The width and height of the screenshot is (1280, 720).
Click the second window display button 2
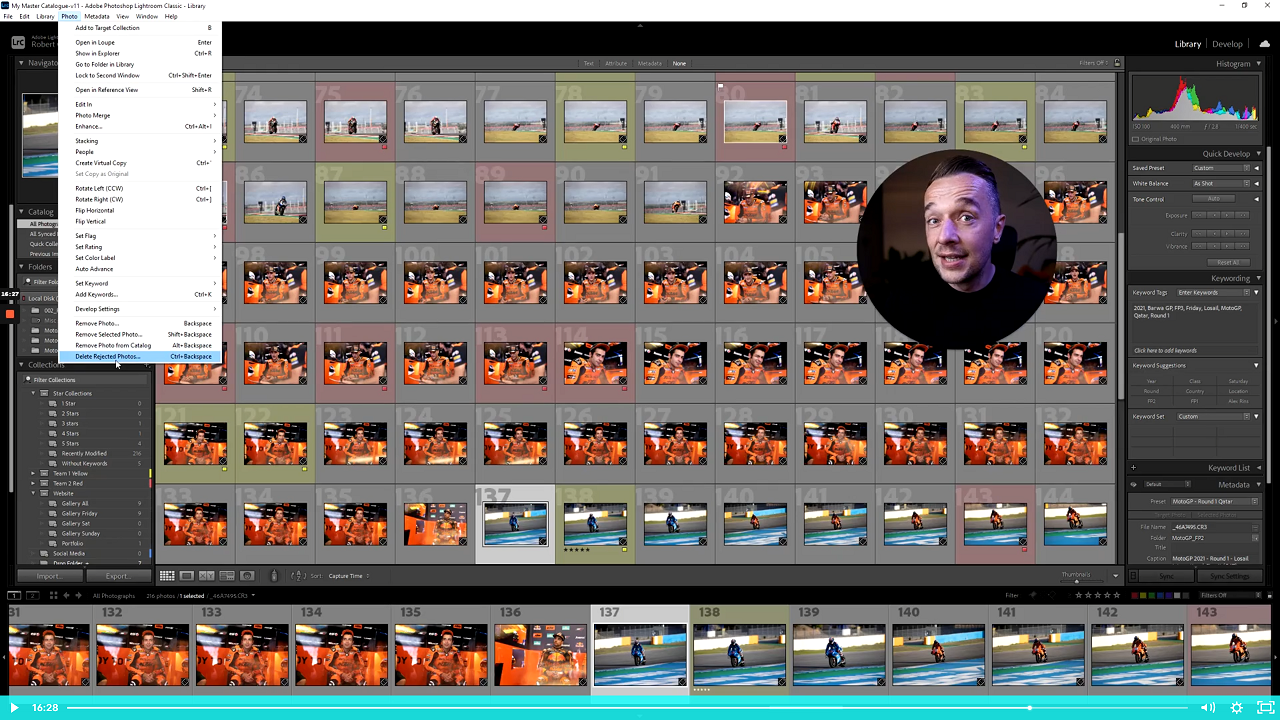click(32, 595)
